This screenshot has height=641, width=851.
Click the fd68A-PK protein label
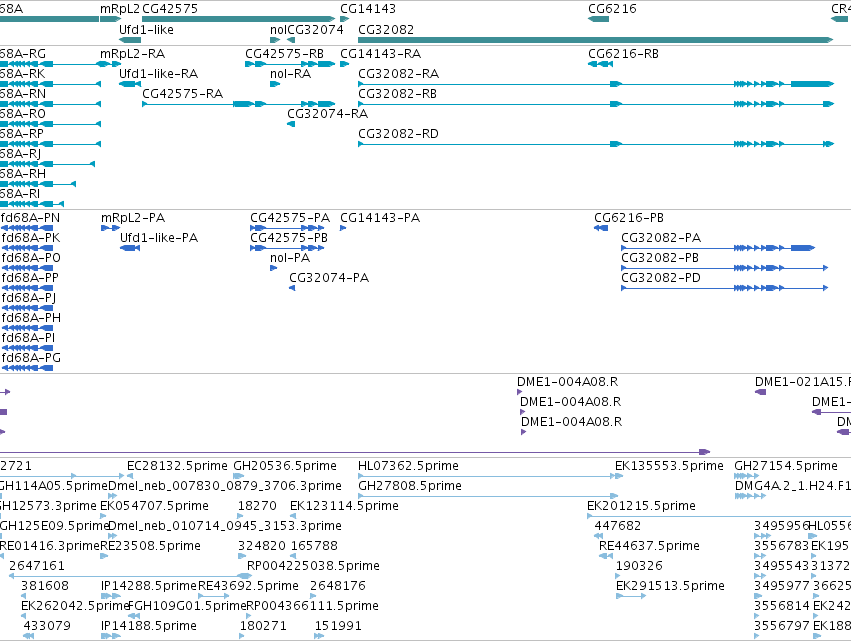tap(31, 238)
